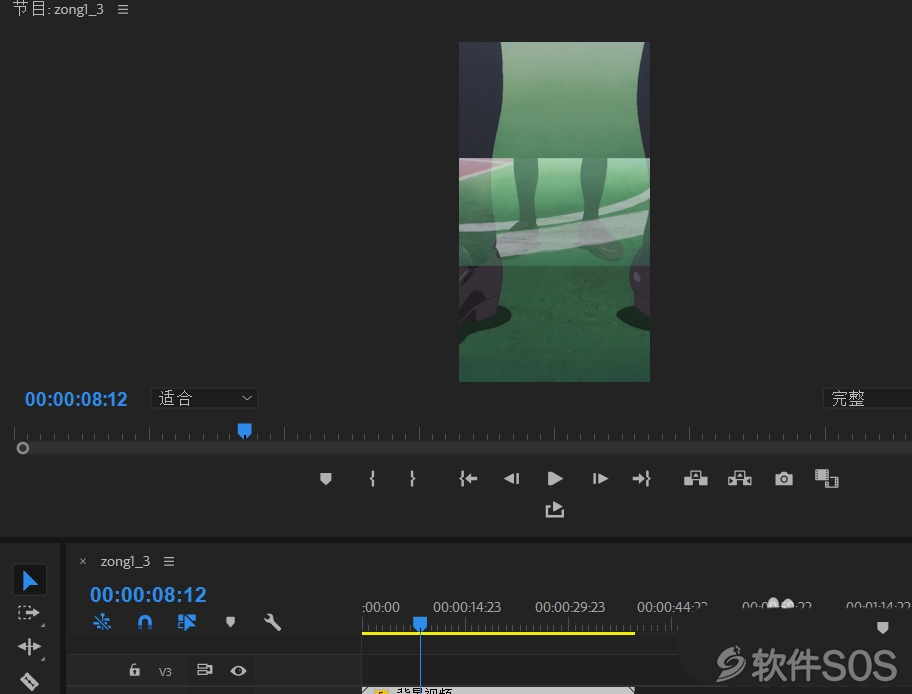Click timeline ruler at 00:00:14:23

tap(467, 607)
